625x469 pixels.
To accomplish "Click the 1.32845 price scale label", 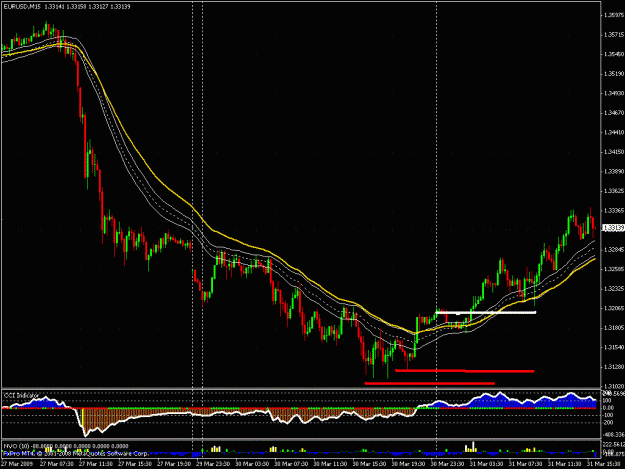I will click(614, 249).
